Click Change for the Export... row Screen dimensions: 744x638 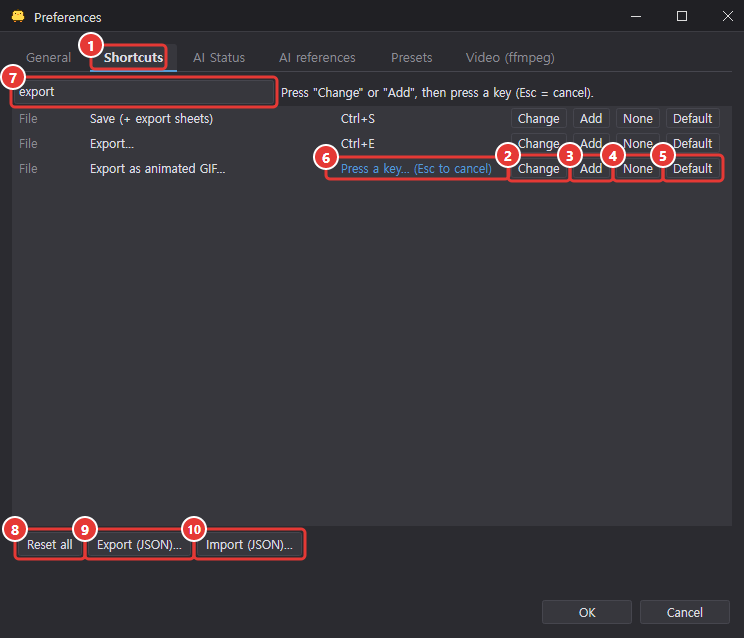[539, 144]
